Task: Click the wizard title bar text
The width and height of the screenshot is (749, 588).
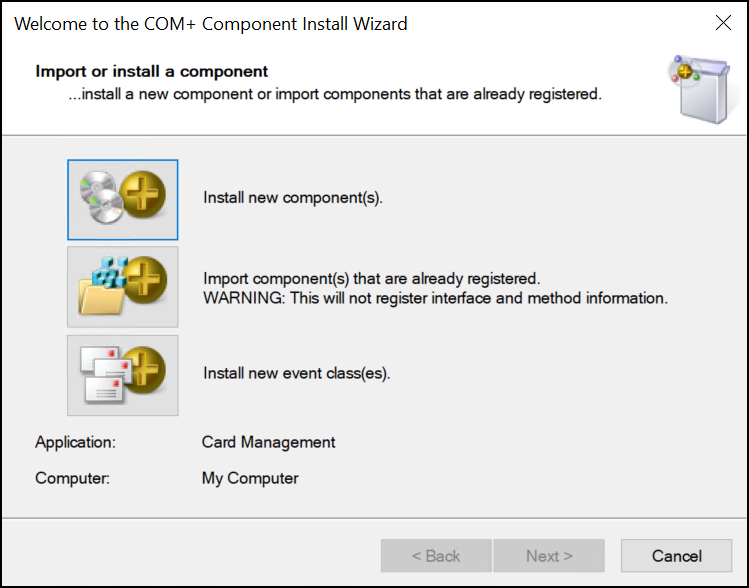Action: pyautogui.click(x=211, y=23)
